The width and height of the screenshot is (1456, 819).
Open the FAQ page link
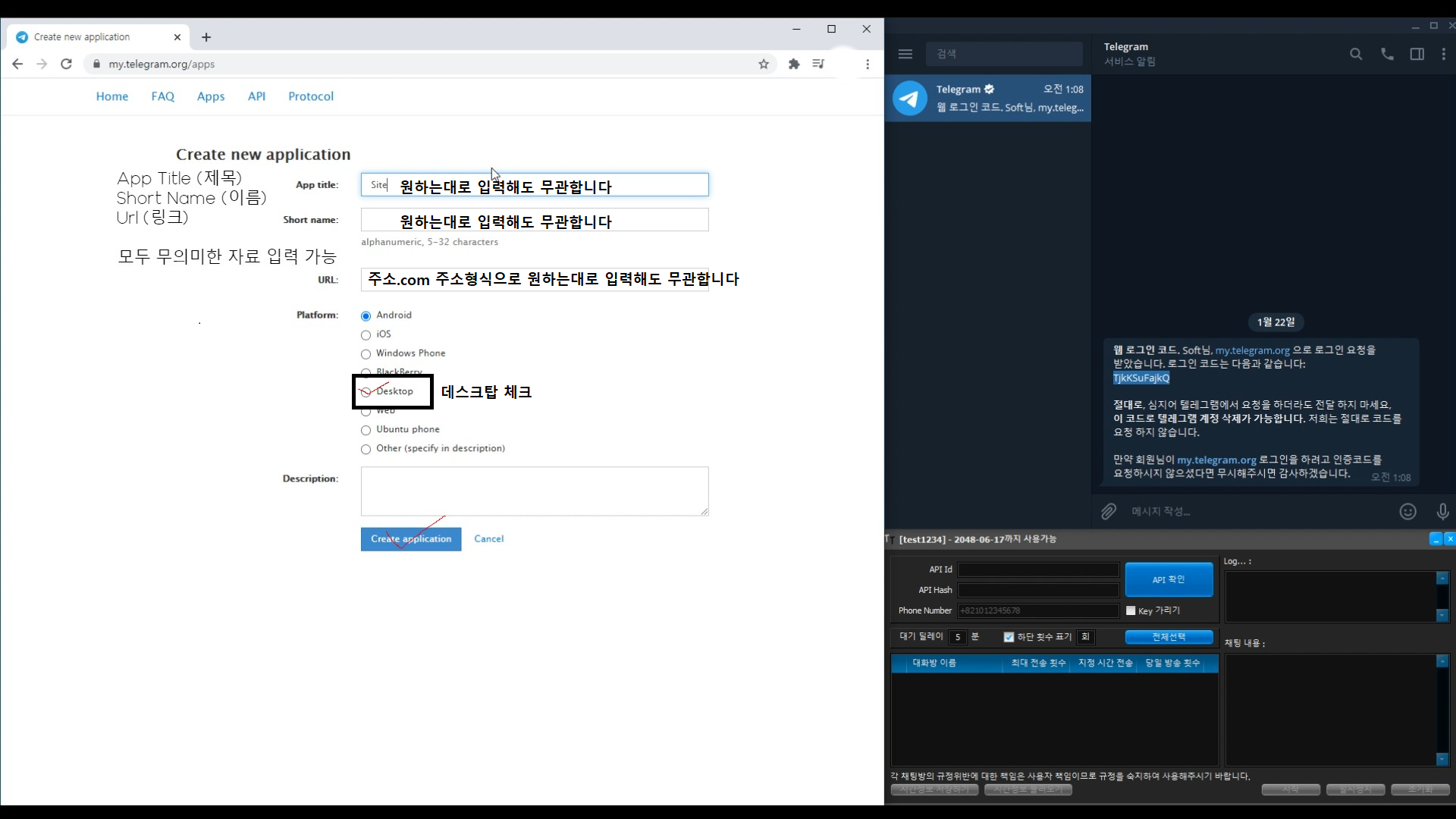point(163,96)
